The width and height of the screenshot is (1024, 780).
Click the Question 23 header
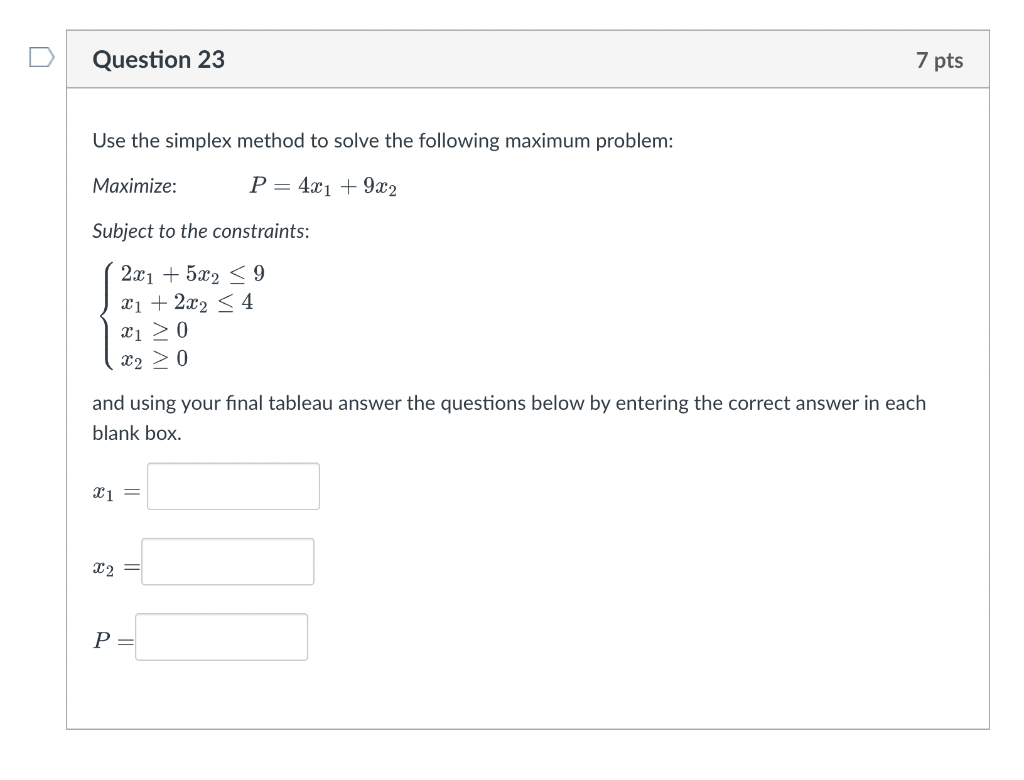157,60
